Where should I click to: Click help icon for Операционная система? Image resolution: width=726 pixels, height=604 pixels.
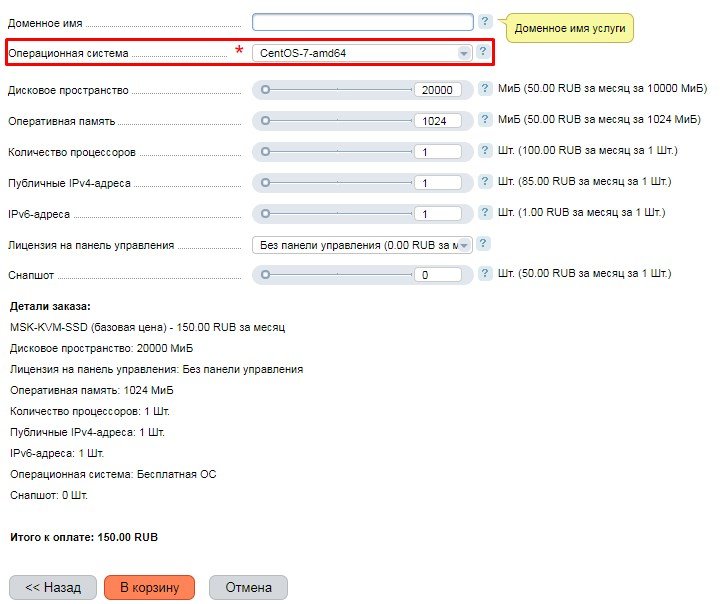coord(484,52)
